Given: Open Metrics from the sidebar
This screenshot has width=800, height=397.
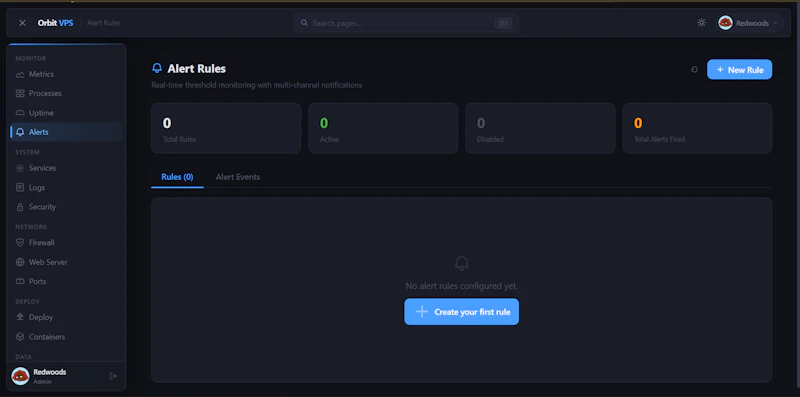Looking at the screenshot, I should pyautogui.click(x=66, y=74).
